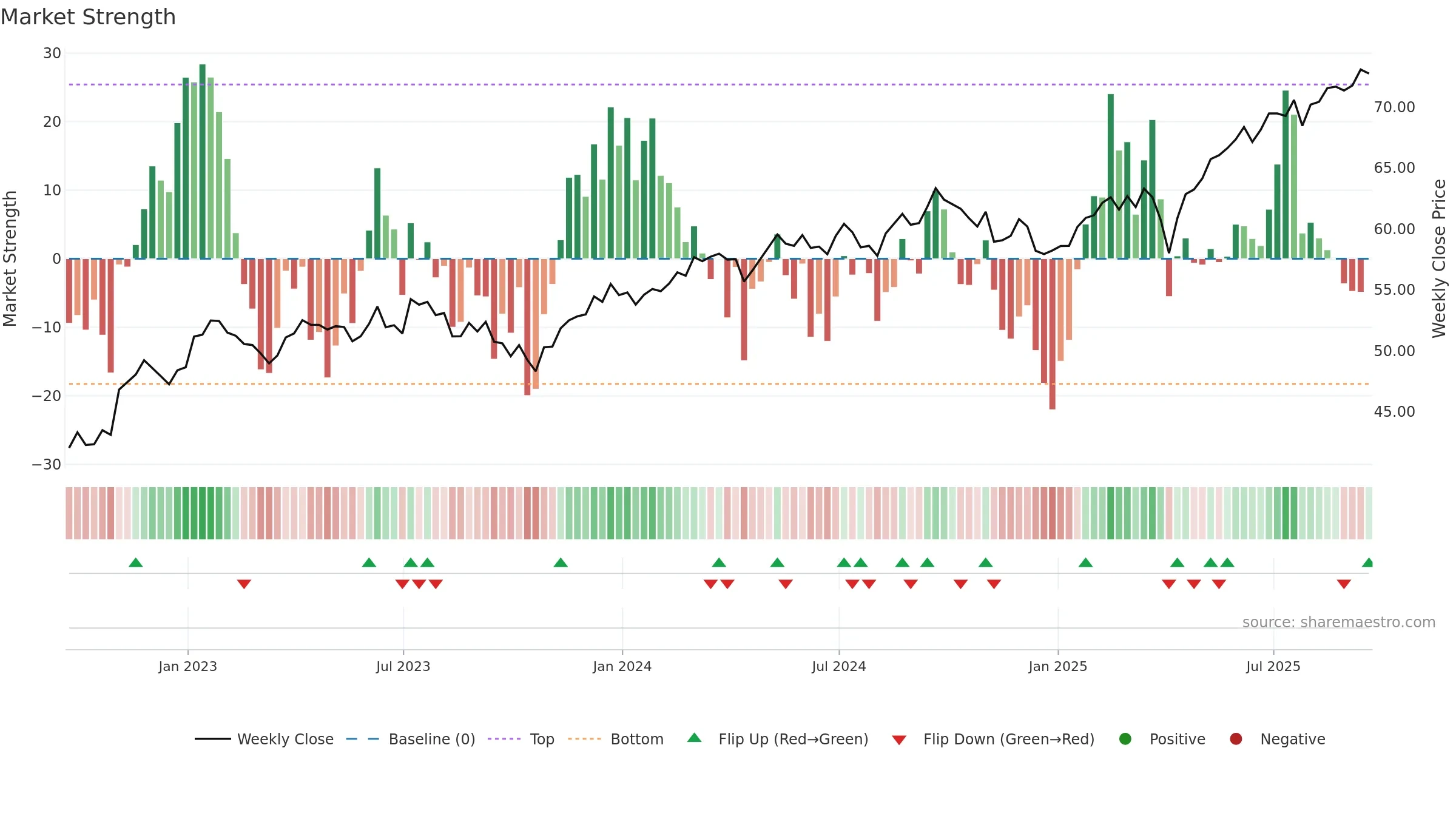The image size is (1456, 819).
Task: Click the vertical Market Strength axis title
Action: pyautogui.click(x=10, y=258)
